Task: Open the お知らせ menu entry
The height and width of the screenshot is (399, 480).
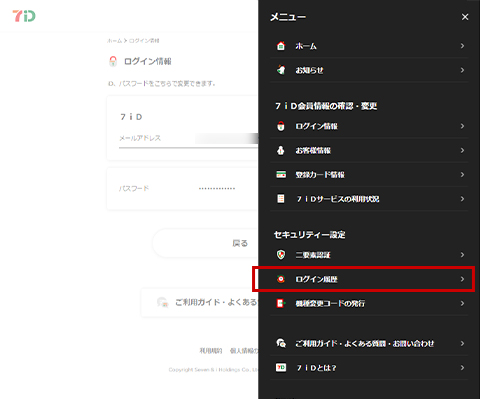Action: pos(369,70)
